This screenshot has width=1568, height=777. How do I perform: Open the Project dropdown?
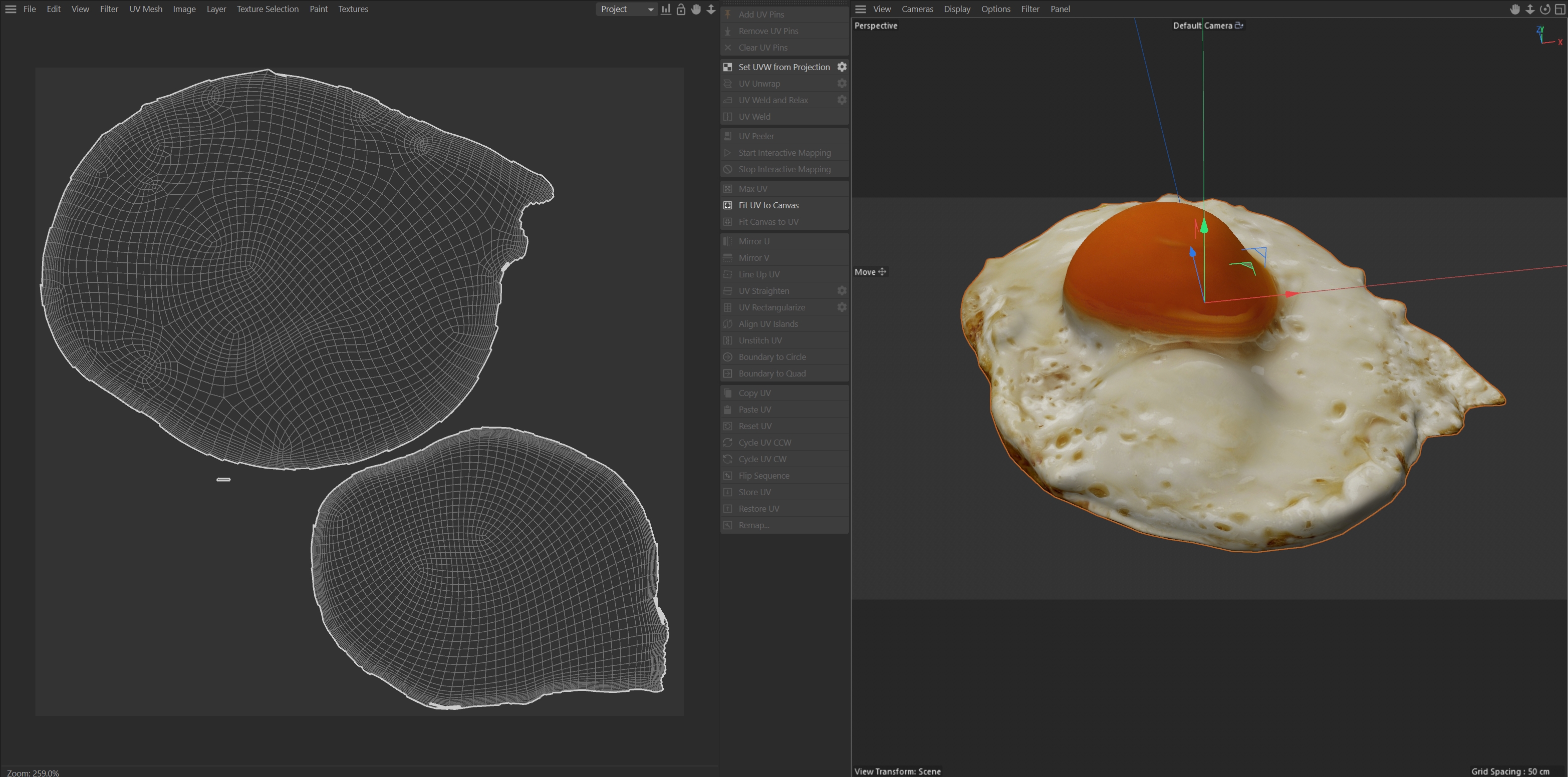click(x=626, y=9)
